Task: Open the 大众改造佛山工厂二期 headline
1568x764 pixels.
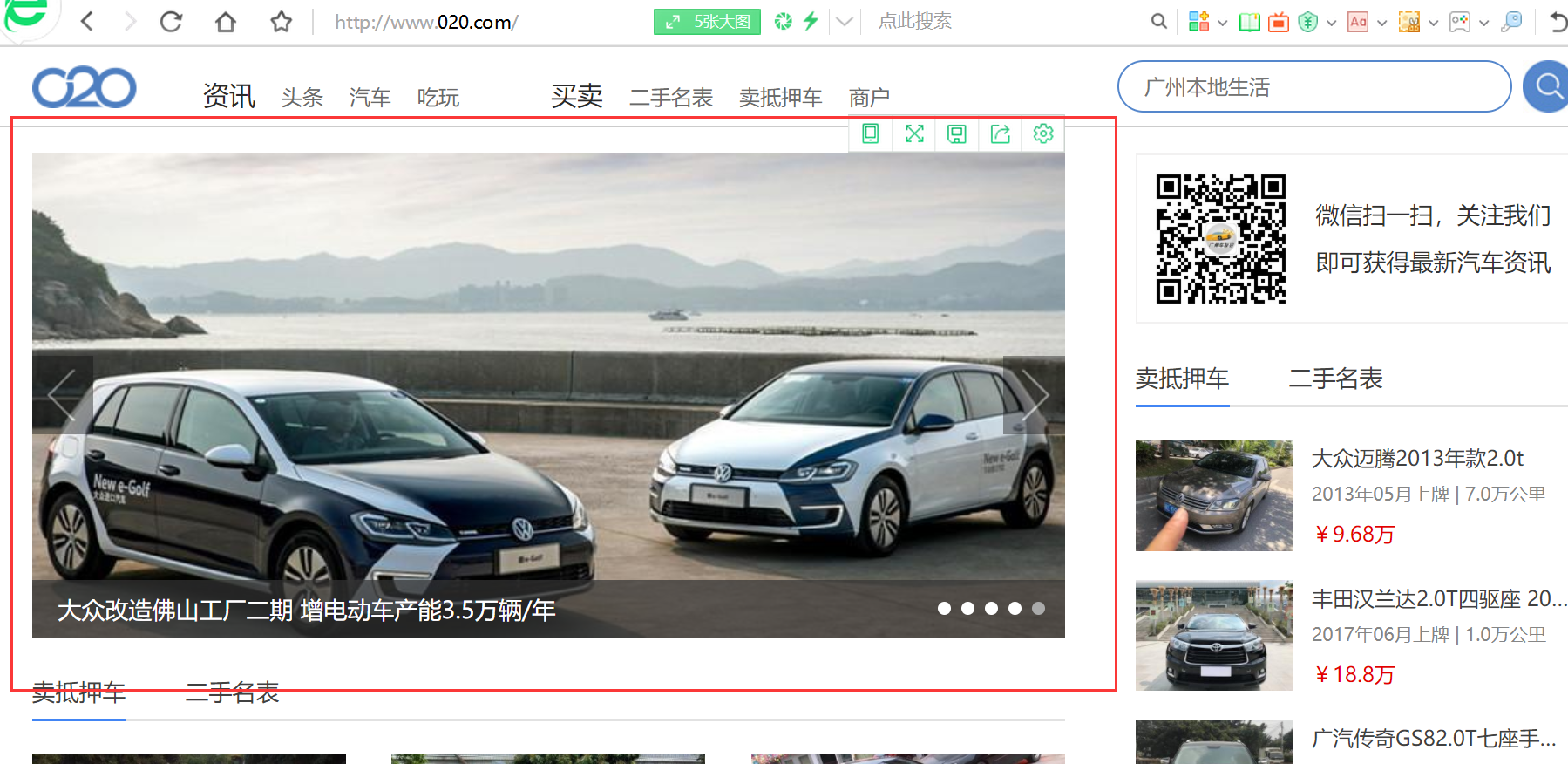Action: click(306, 610)
